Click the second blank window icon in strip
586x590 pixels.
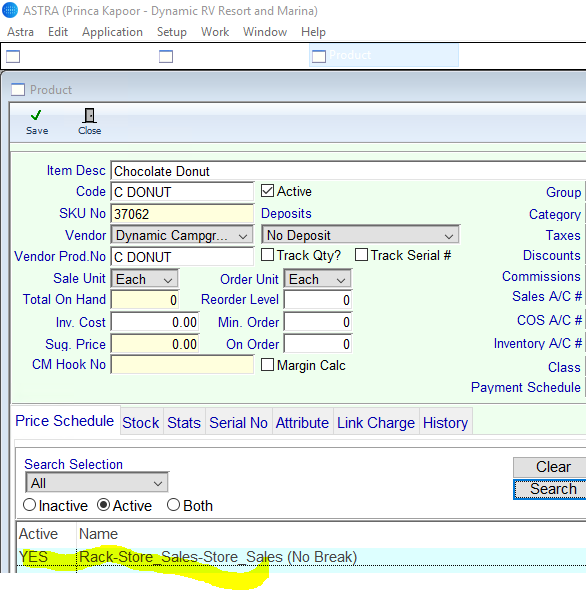pyautogui.click(x=166, y=56)
